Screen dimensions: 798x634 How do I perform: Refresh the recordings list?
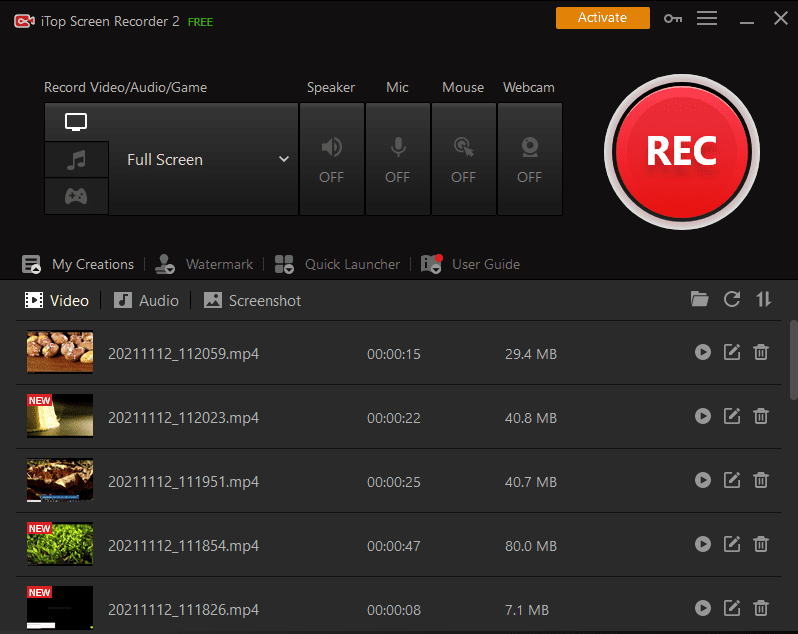pos(732,299)
